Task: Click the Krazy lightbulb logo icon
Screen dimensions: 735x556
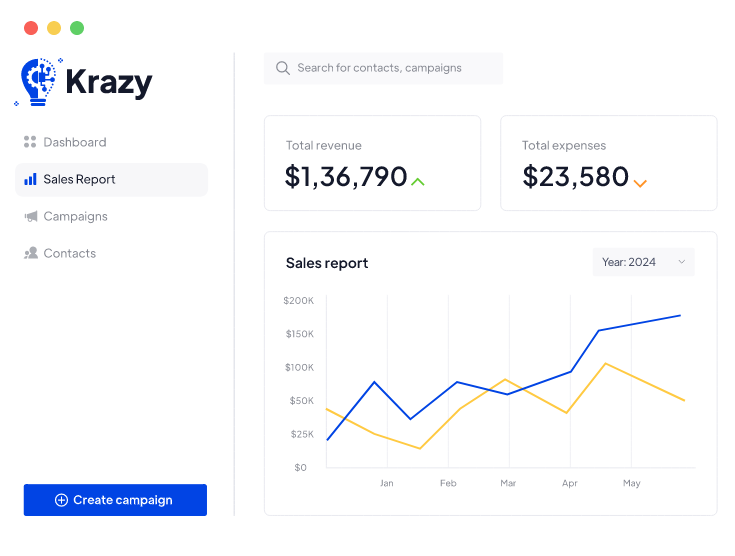Action: coord(38,82)
